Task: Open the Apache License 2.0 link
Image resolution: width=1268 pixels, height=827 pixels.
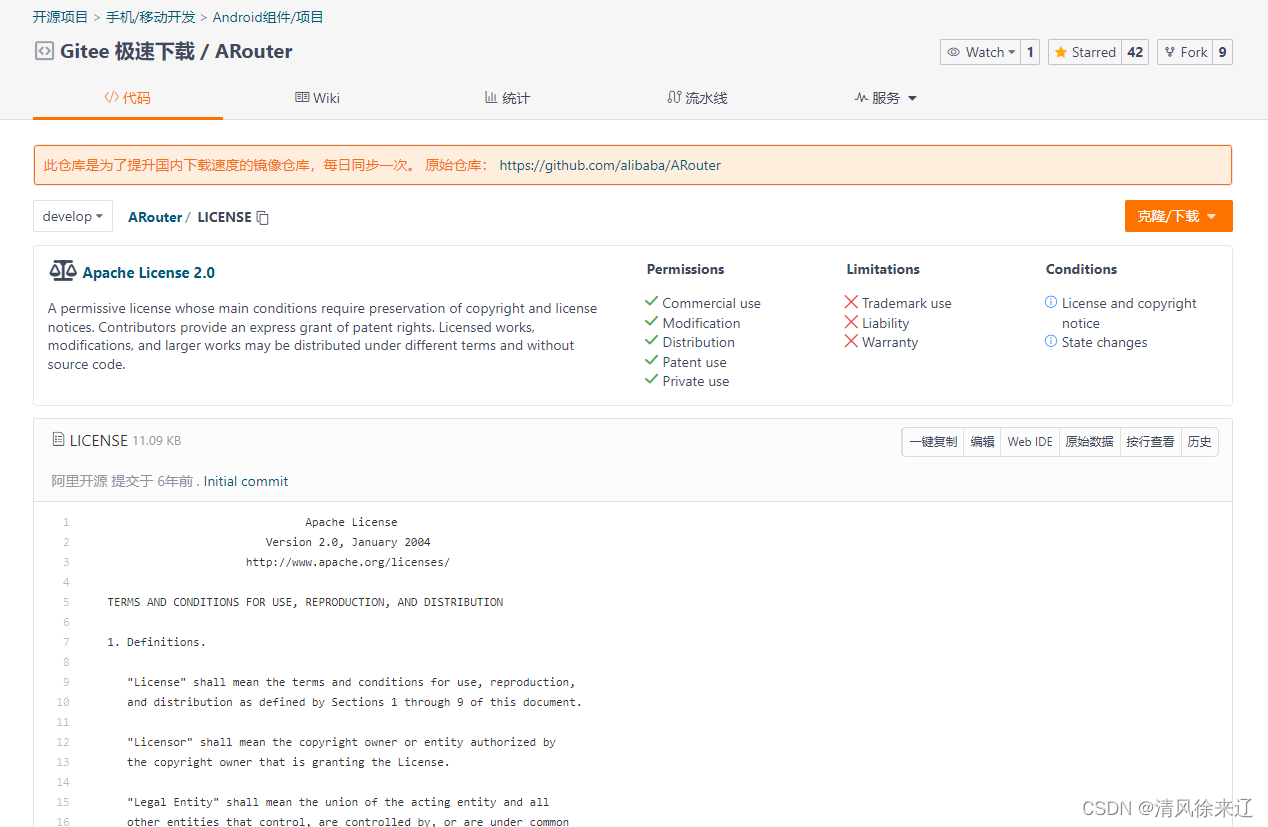Action: [148, 272]
